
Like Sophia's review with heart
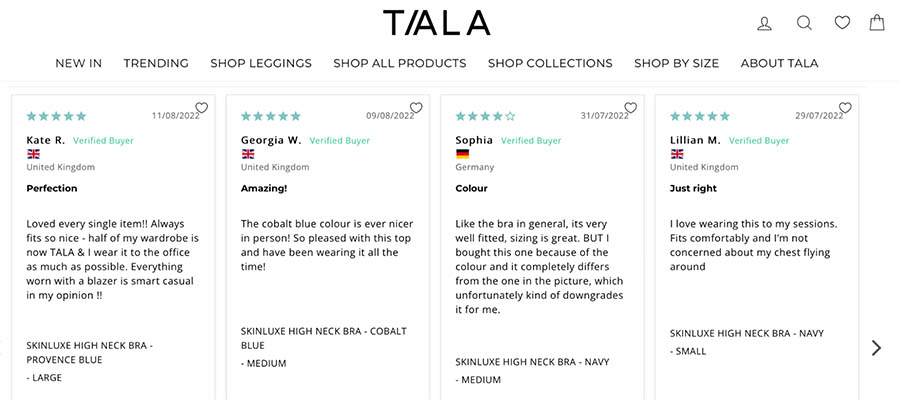tap(630, 108)
